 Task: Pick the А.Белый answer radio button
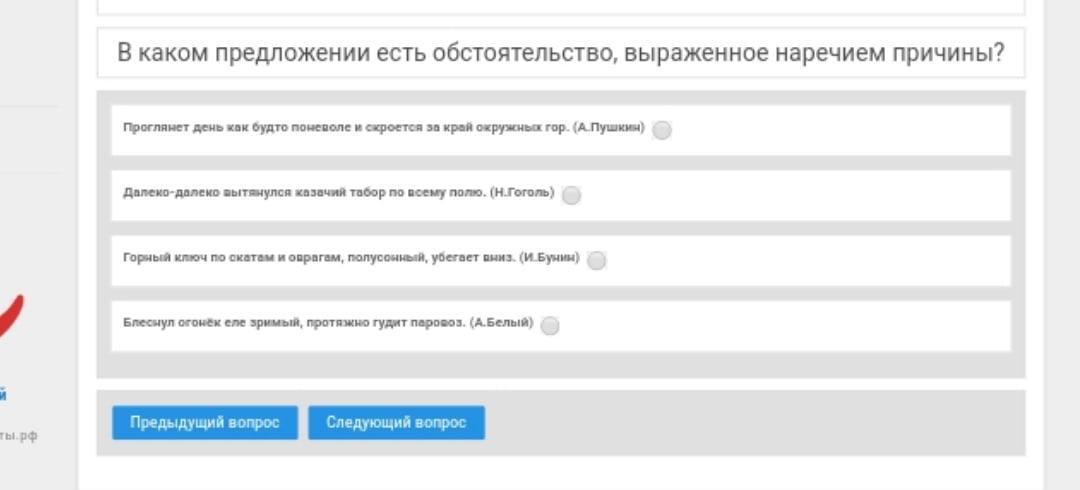550,326
